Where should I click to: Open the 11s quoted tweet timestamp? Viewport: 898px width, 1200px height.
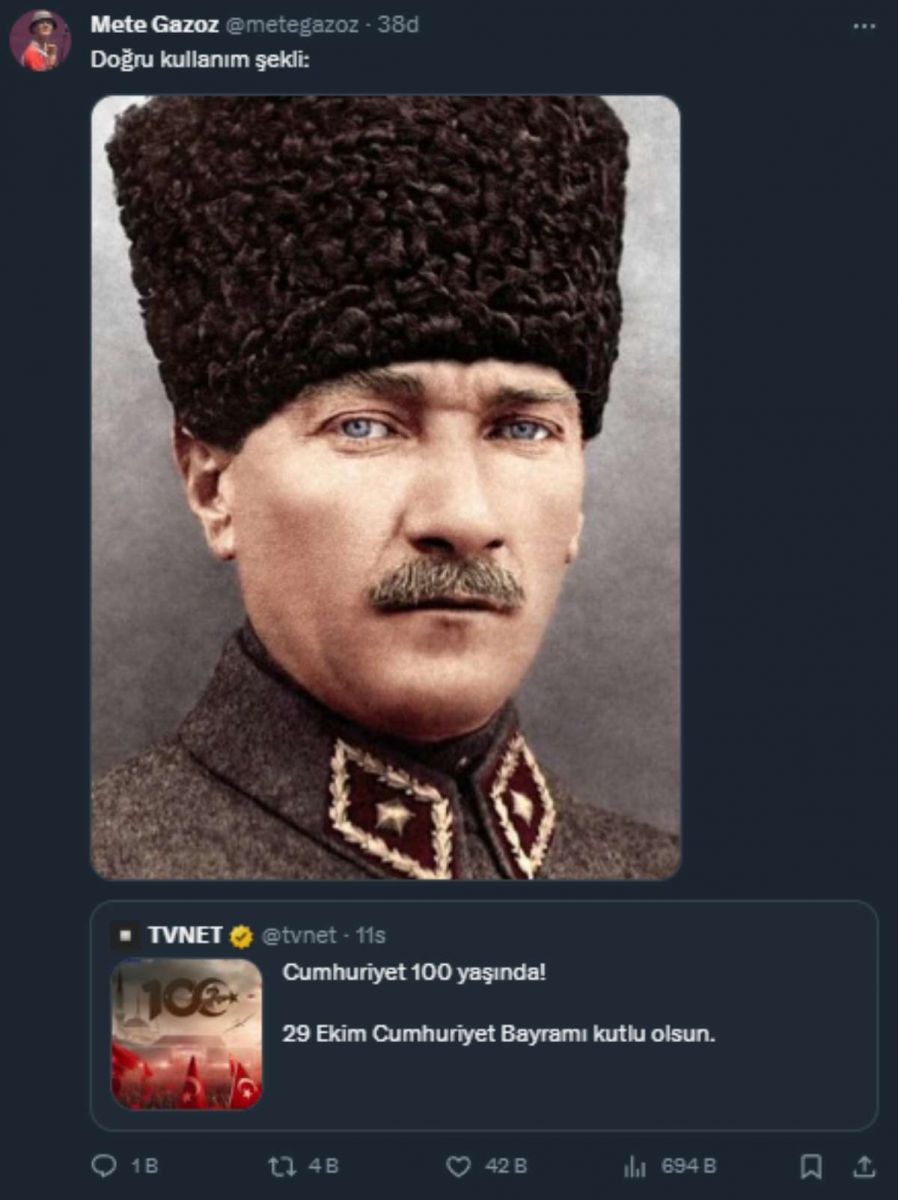click(371, 936)
